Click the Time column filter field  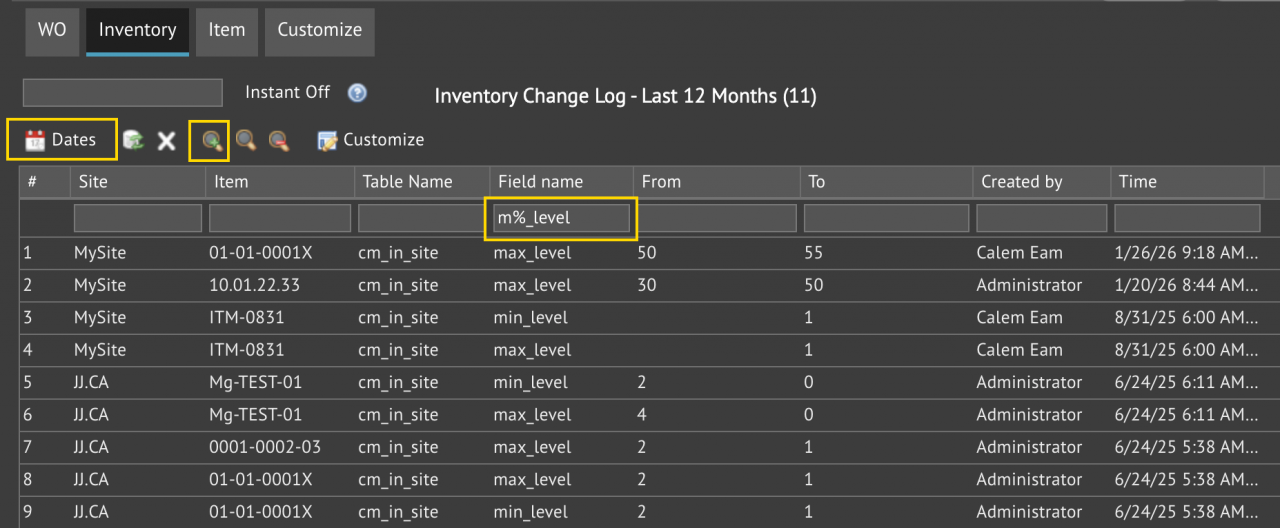[1188, 218]
